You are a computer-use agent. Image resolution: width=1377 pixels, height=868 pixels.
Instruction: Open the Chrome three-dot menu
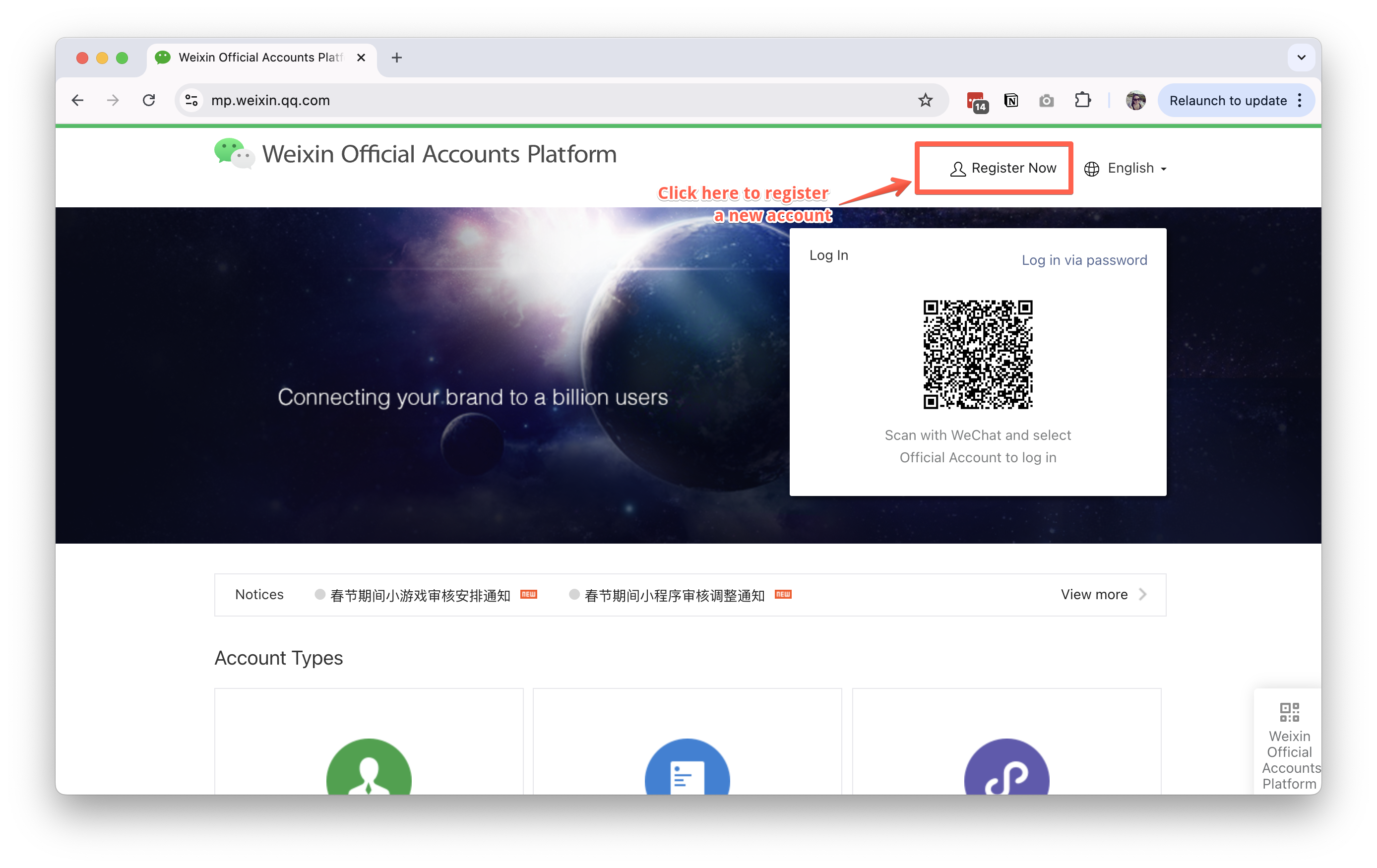(1301, 100)
